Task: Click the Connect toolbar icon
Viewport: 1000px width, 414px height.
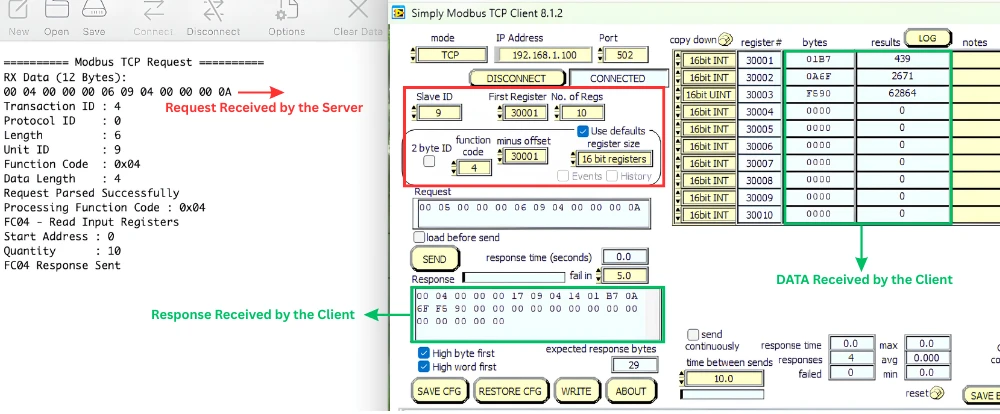Action: point(153,10)
